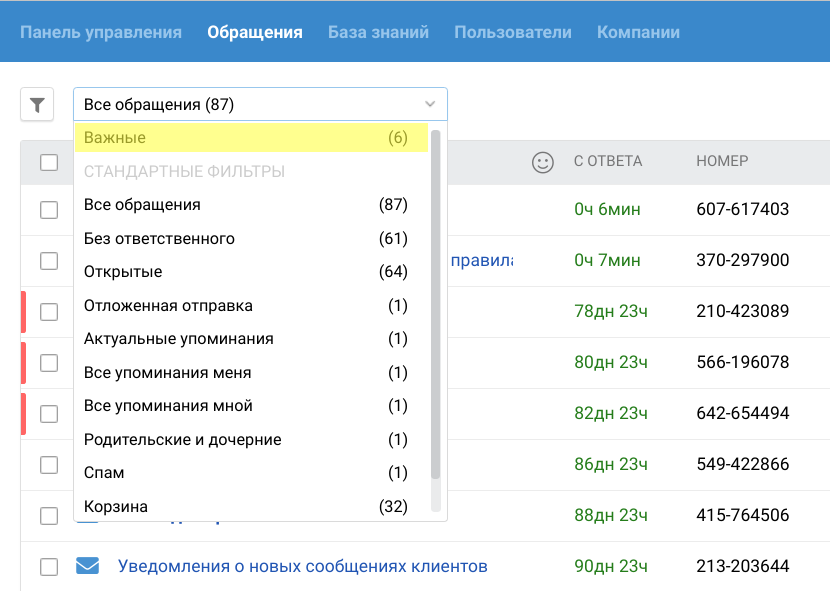Image resolution: width=830 pixels, height=591 pixels.
Task: Open the Пользователи tab
Action: pyautogui.click(x=513, y=32)
